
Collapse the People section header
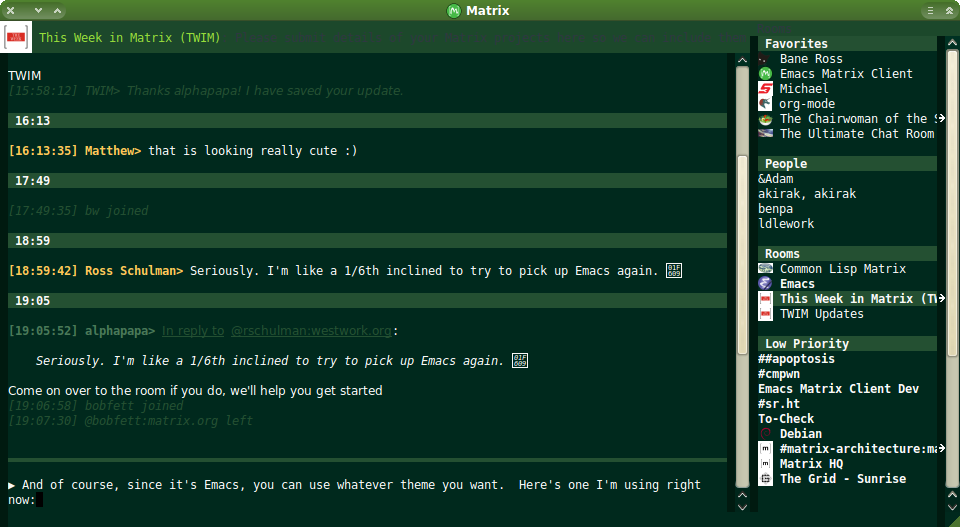tap(785, 164)
